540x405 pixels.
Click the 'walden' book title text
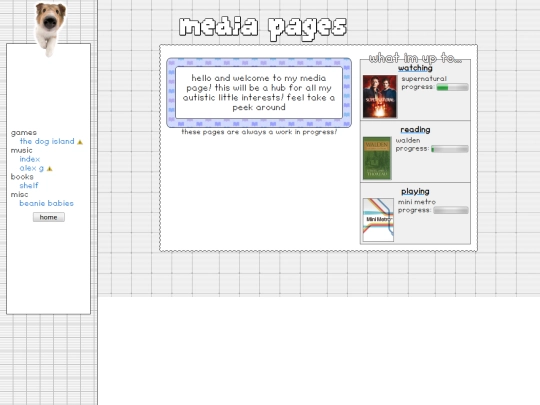coord(408,140)
